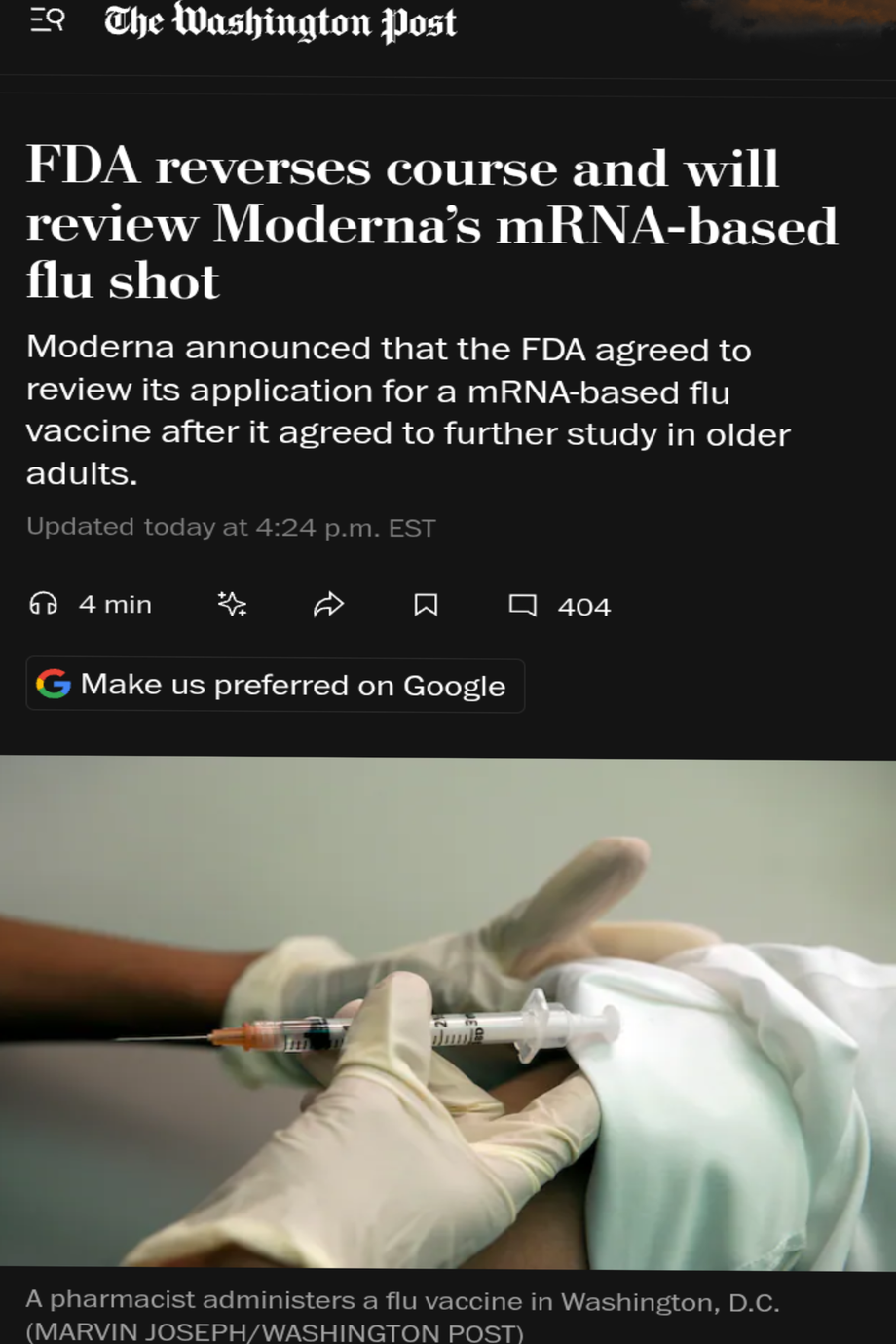Share the article with the arrow icon
This screenshot has width=896, height=1344.
(x=329, y=605)
